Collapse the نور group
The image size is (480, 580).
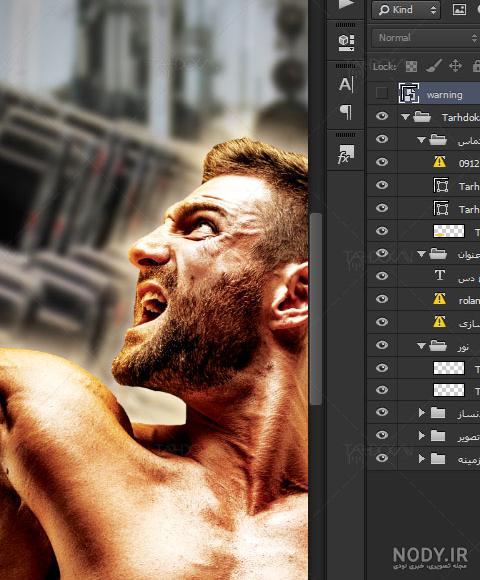(x=421, y=346)
